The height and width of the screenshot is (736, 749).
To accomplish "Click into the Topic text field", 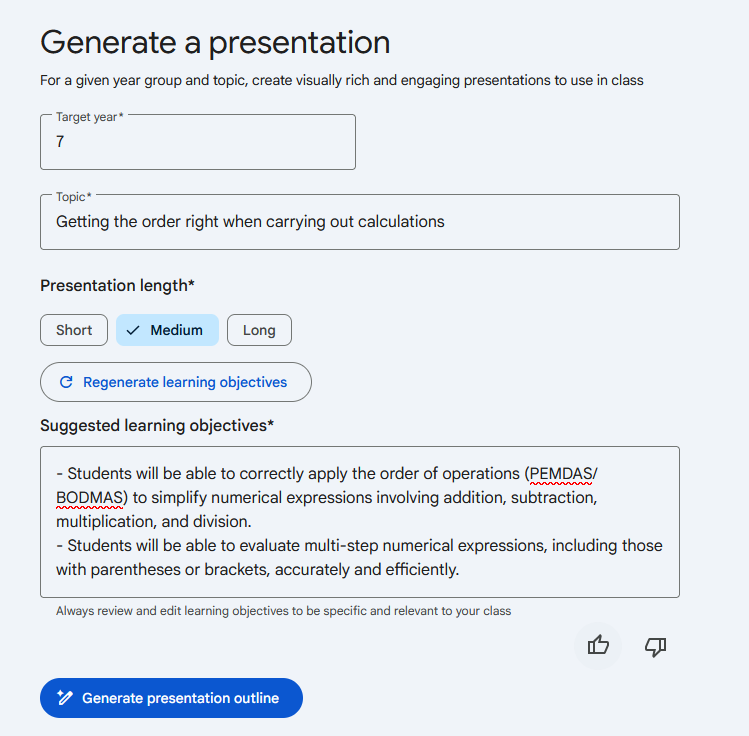I will click(x=360, y=222).
